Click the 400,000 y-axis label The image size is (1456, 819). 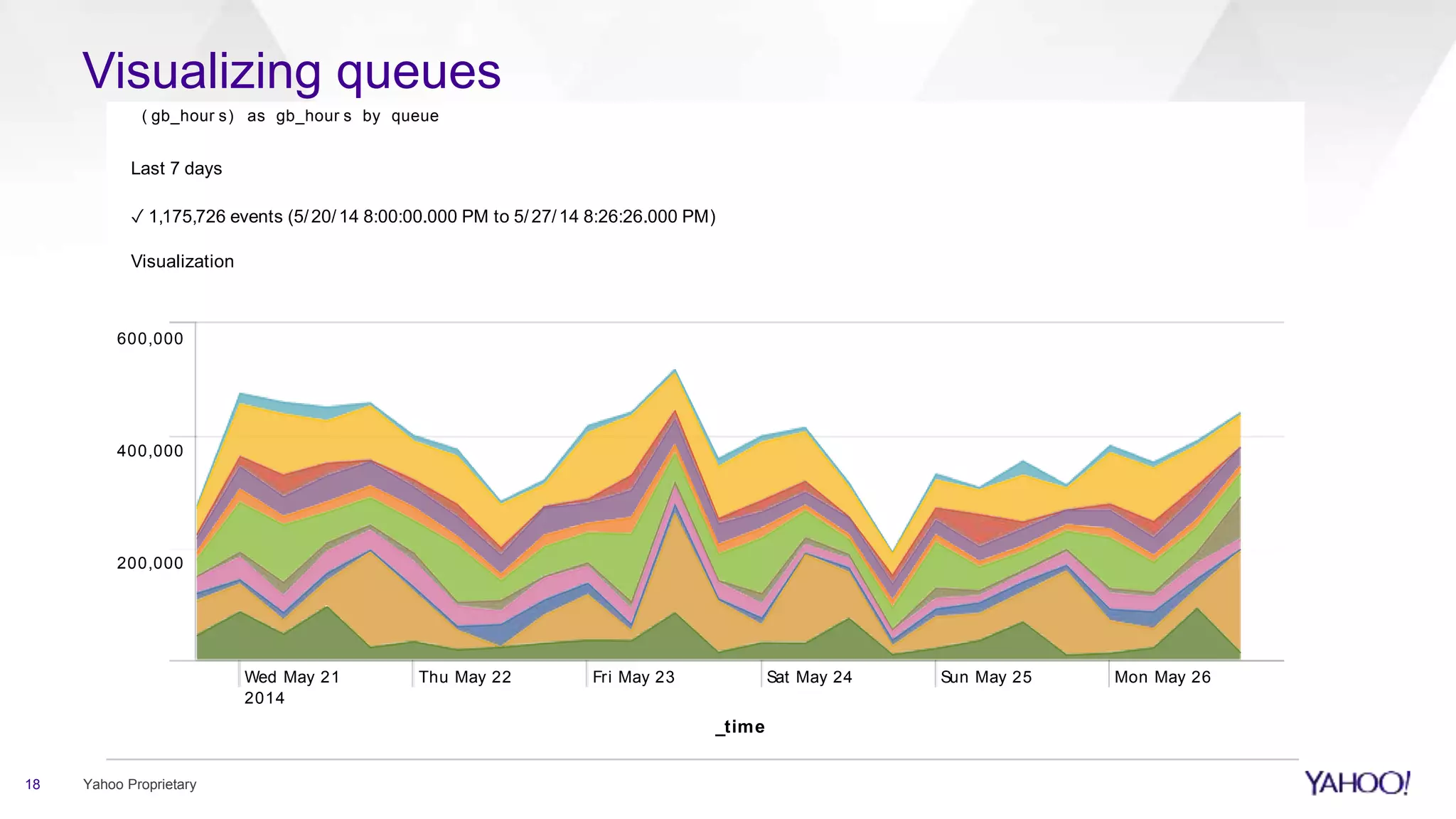150,451
